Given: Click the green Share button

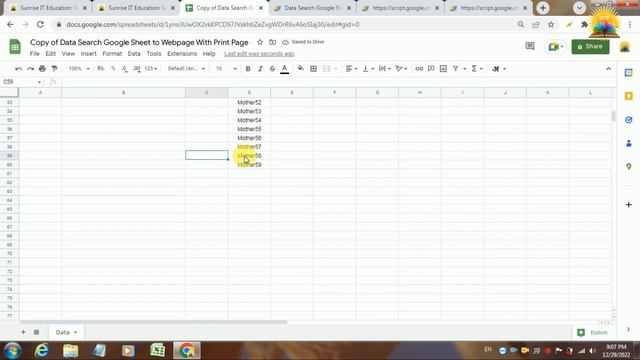Looking at the screenshot, I should click(590, 47).
